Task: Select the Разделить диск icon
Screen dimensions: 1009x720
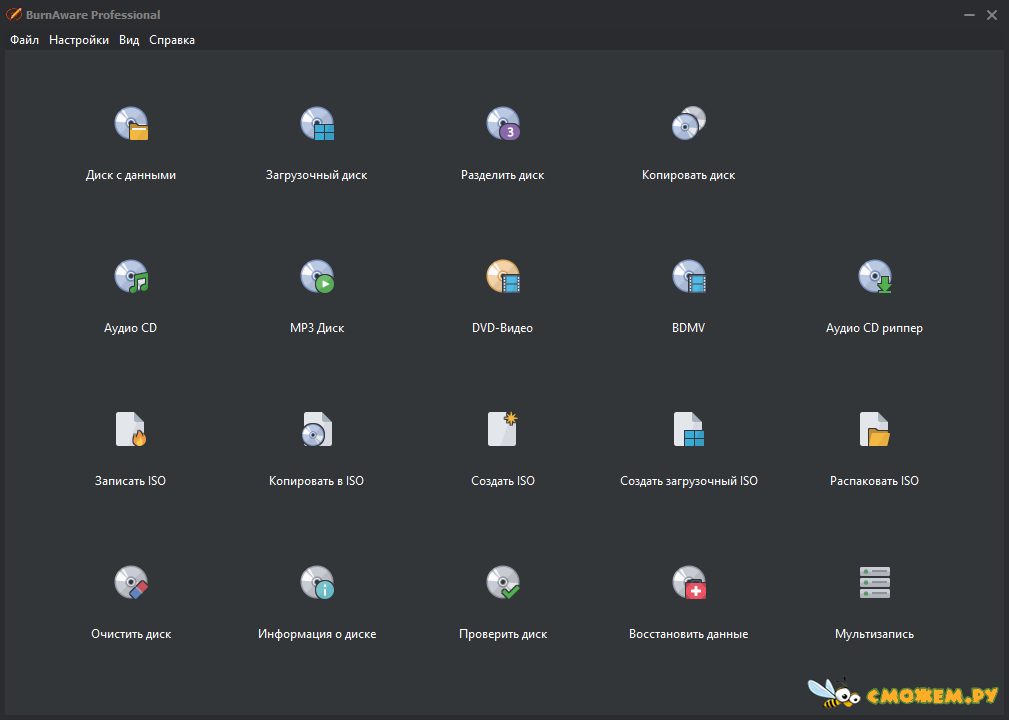Action: [x=503, y=124]
